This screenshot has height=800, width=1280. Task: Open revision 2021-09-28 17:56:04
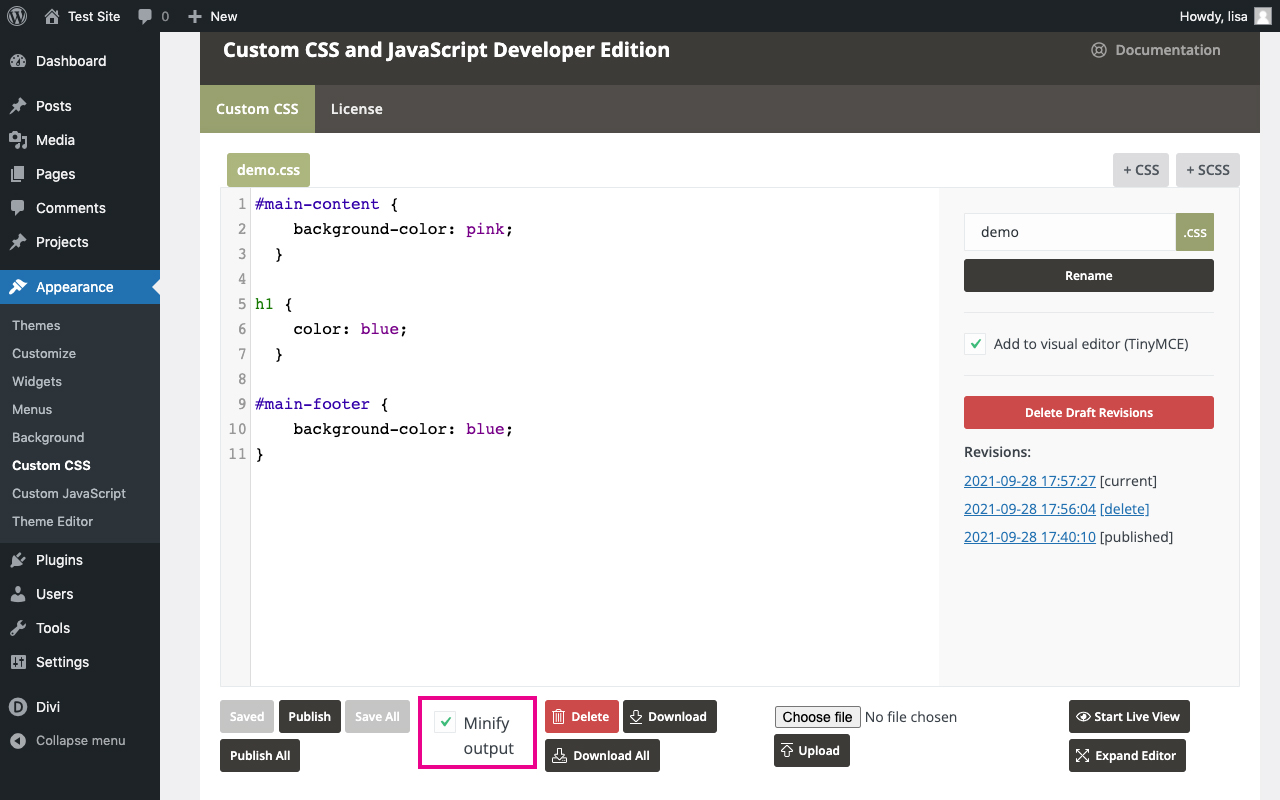(x=1030, y=509)
